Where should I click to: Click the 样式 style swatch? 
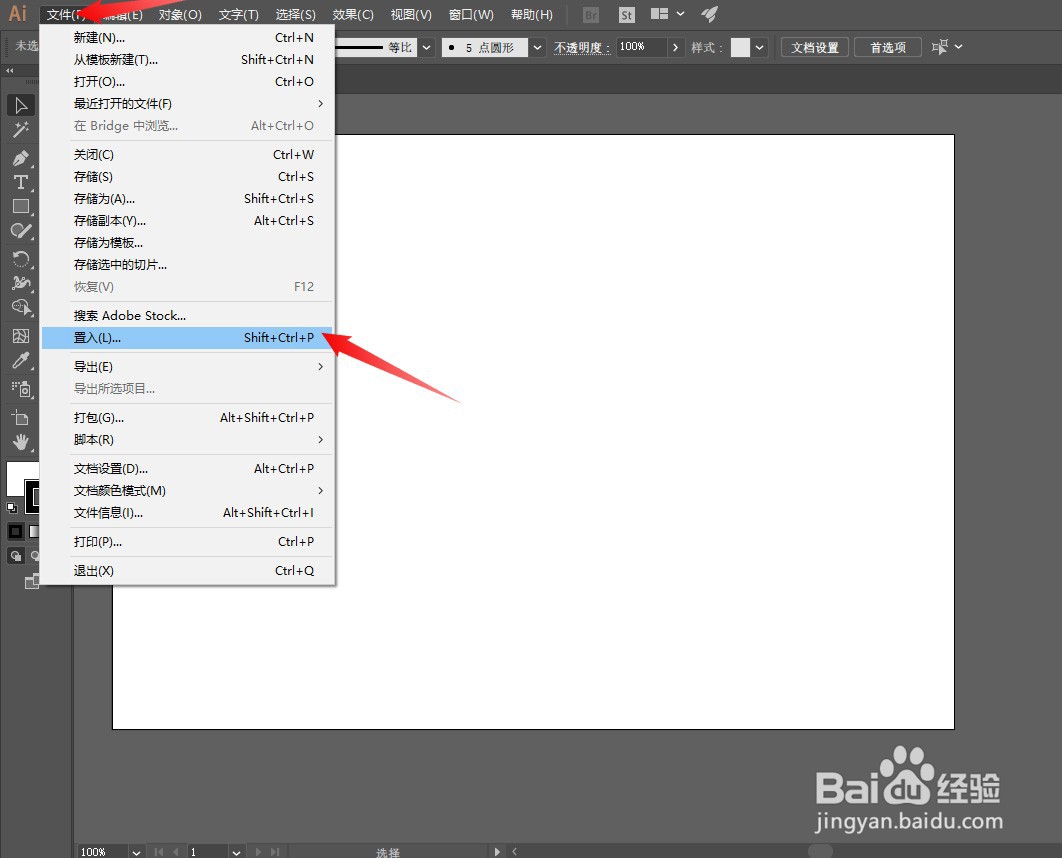tap(740, 47)
